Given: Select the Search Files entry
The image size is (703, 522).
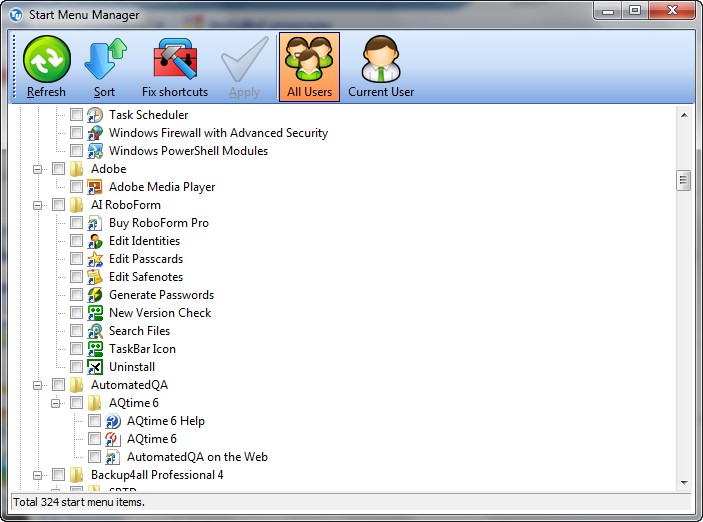Looking at the screenshot, I should click(x=139, y=331).
